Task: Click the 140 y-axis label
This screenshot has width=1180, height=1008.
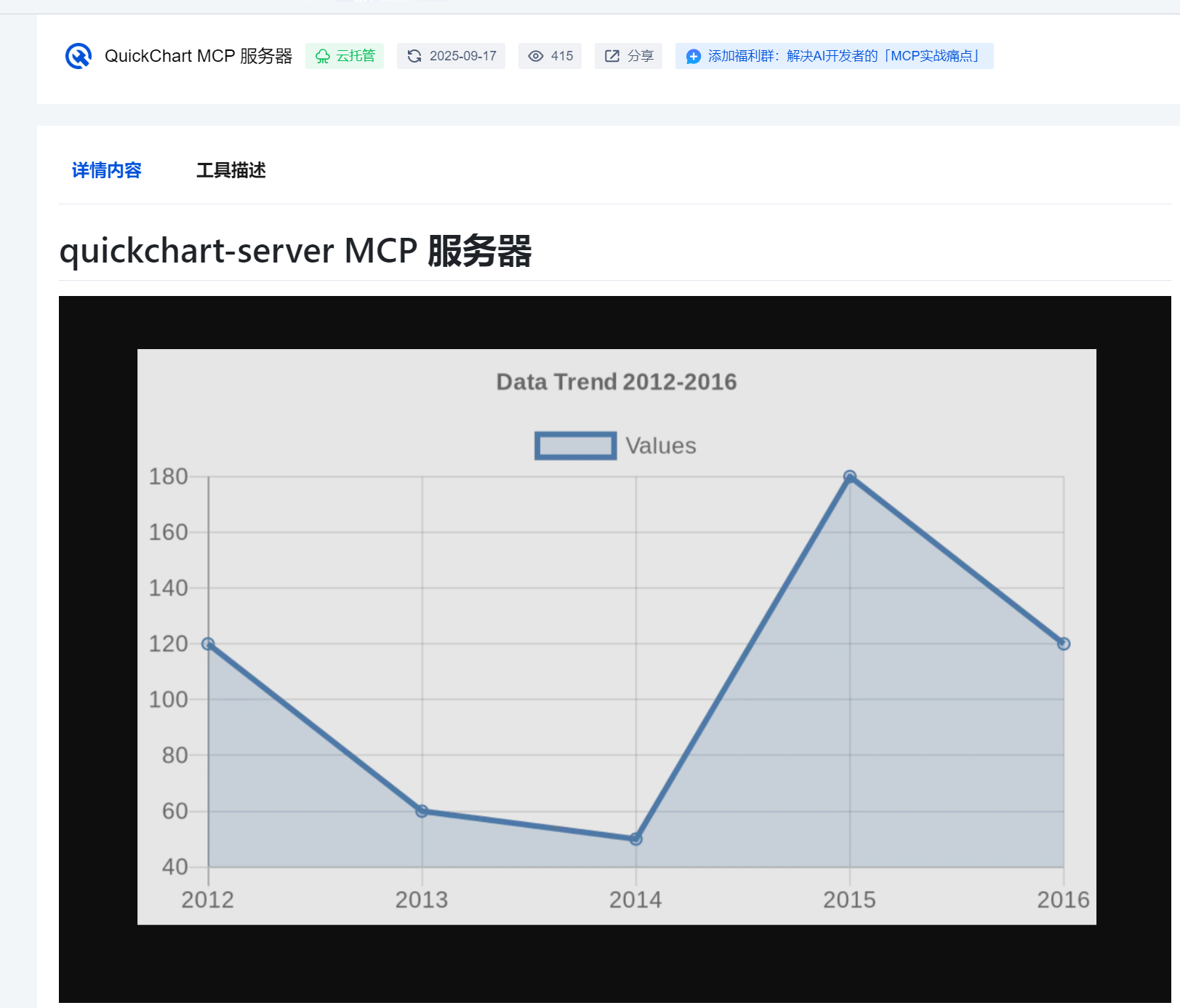Action: click(169, 588)
